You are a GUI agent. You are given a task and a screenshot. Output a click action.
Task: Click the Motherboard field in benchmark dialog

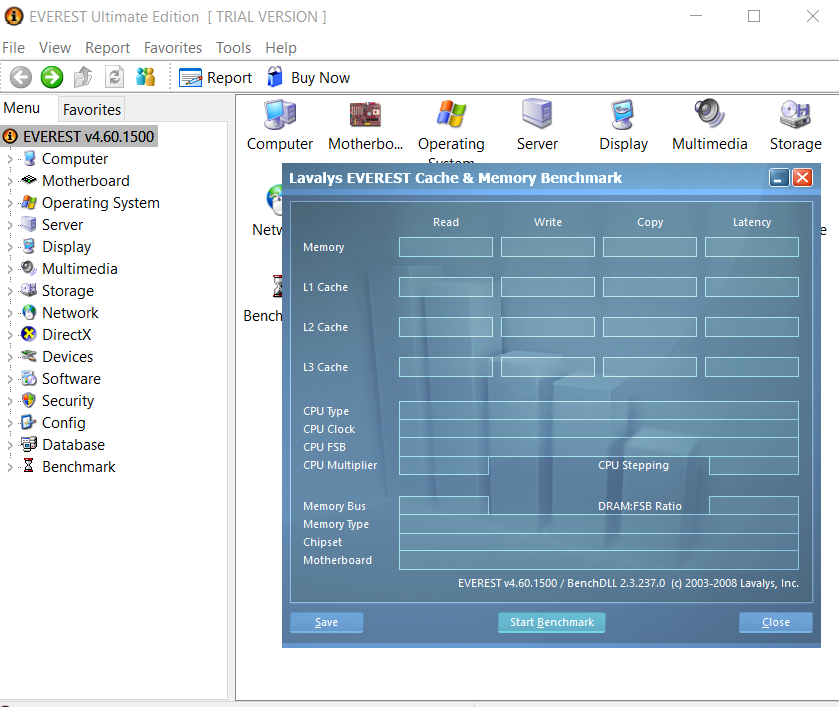coord(599,560)
